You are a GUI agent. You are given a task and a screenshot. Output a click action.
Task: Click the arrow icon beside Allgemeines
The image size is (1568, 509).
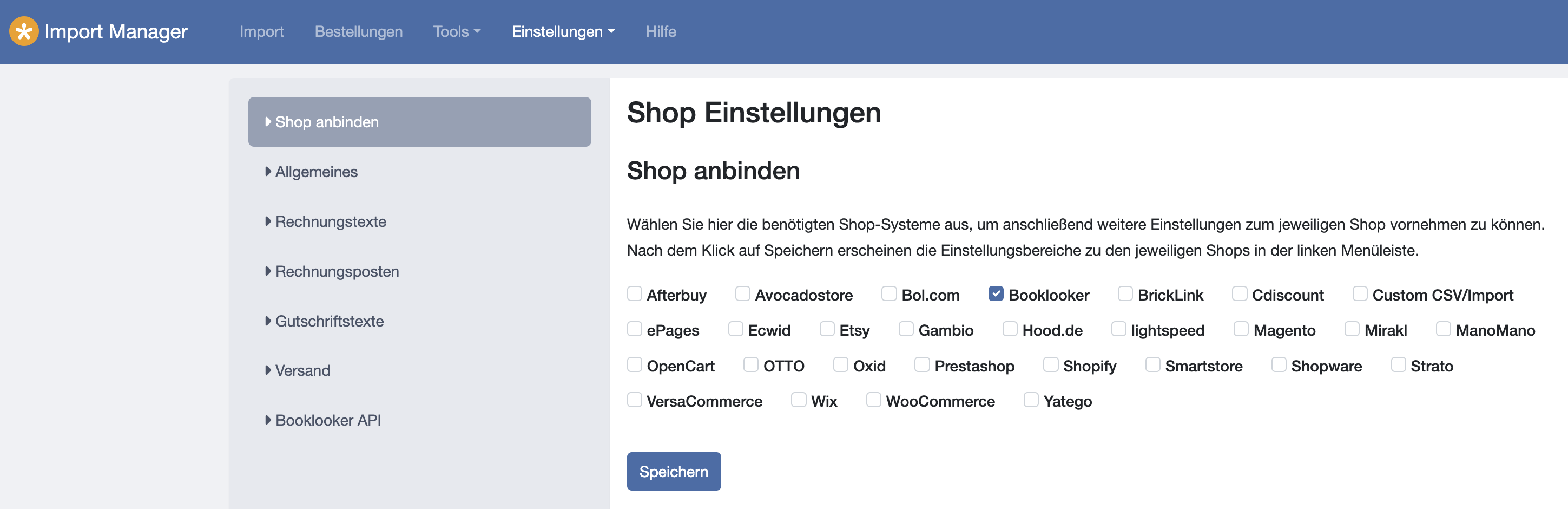pyautogui.click(x=268, y=172)
